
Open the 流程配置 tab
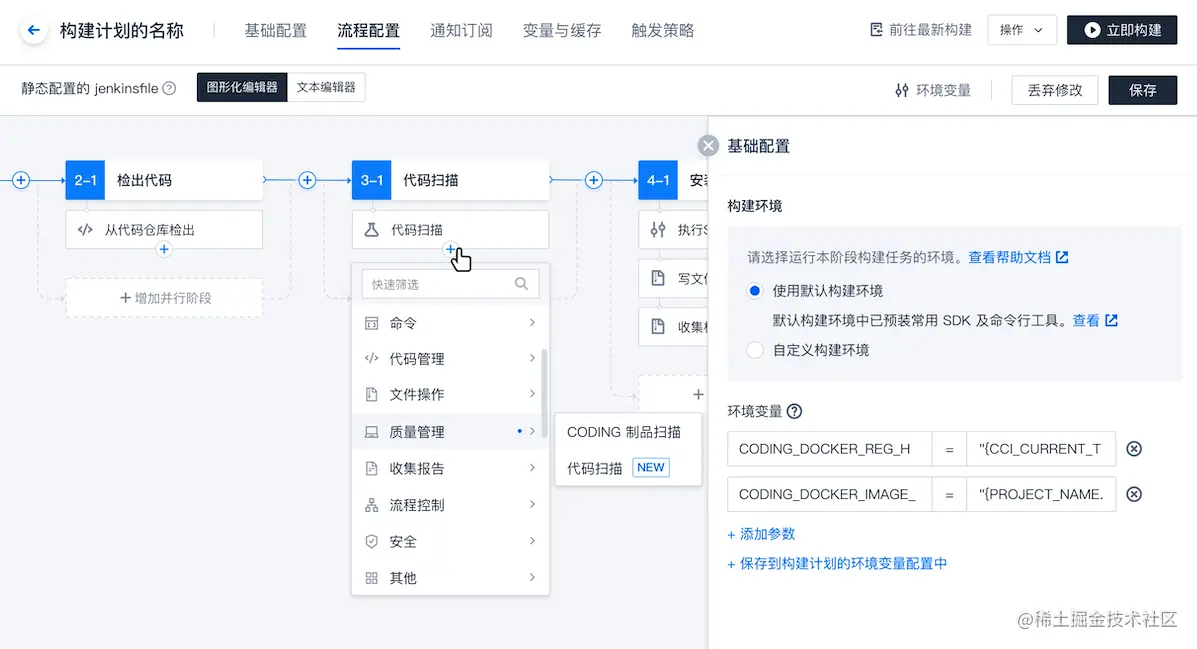(369, 31)
